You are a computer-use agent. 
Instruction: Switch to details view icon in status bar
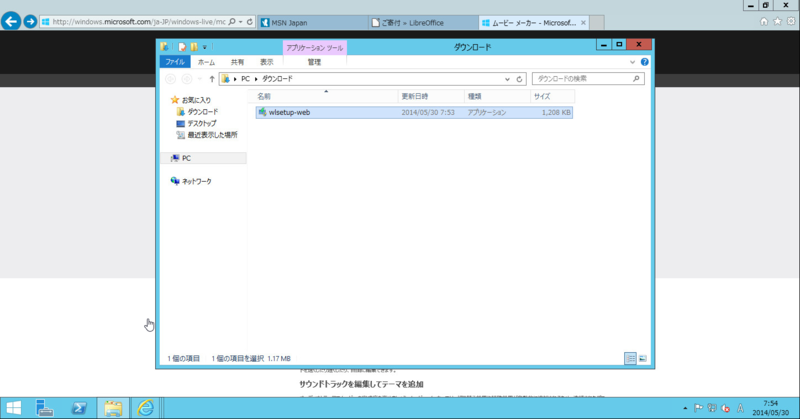[631, 359]
